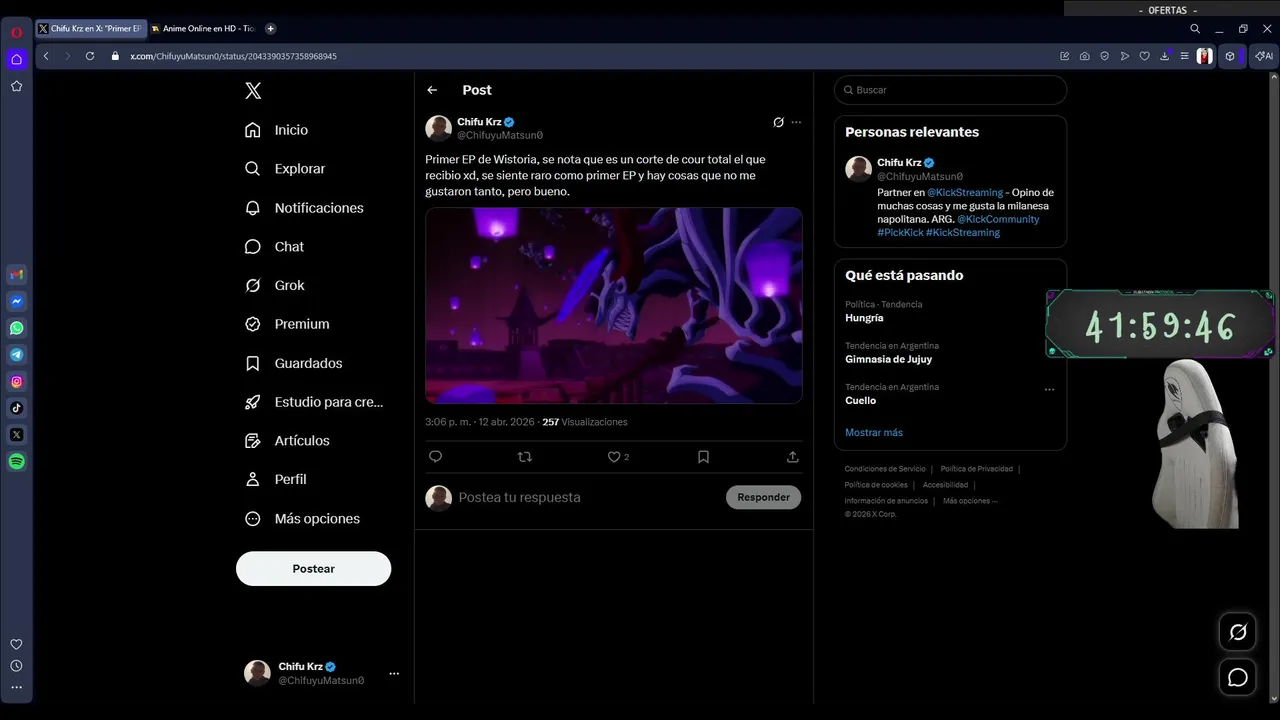Viewport: 1280px width, 720px height.
Task: Click the Buscar search box
Action: [x=950, y=90]
